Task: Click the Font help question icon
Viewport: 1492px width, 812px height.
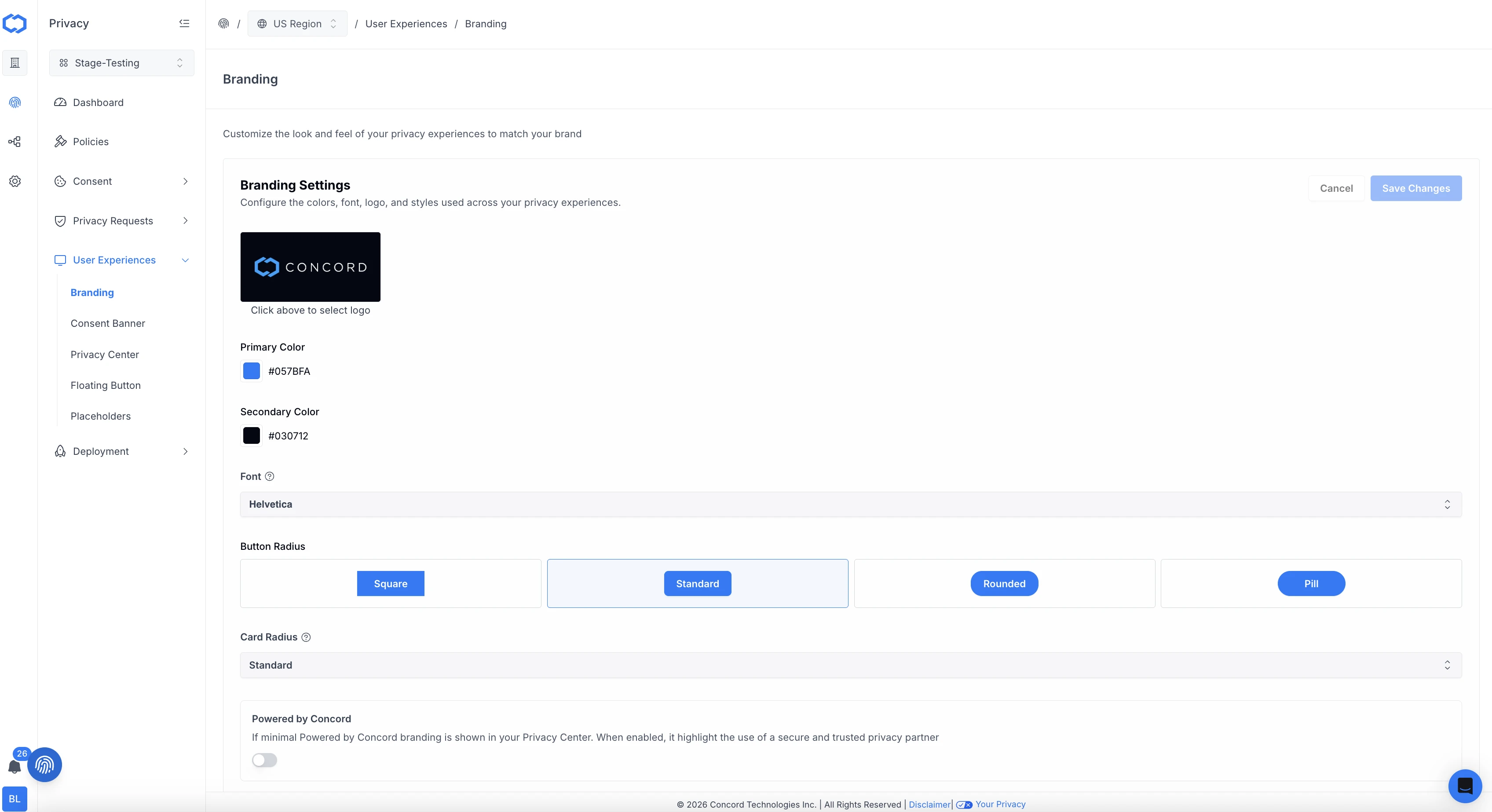Action: (269, 476)
